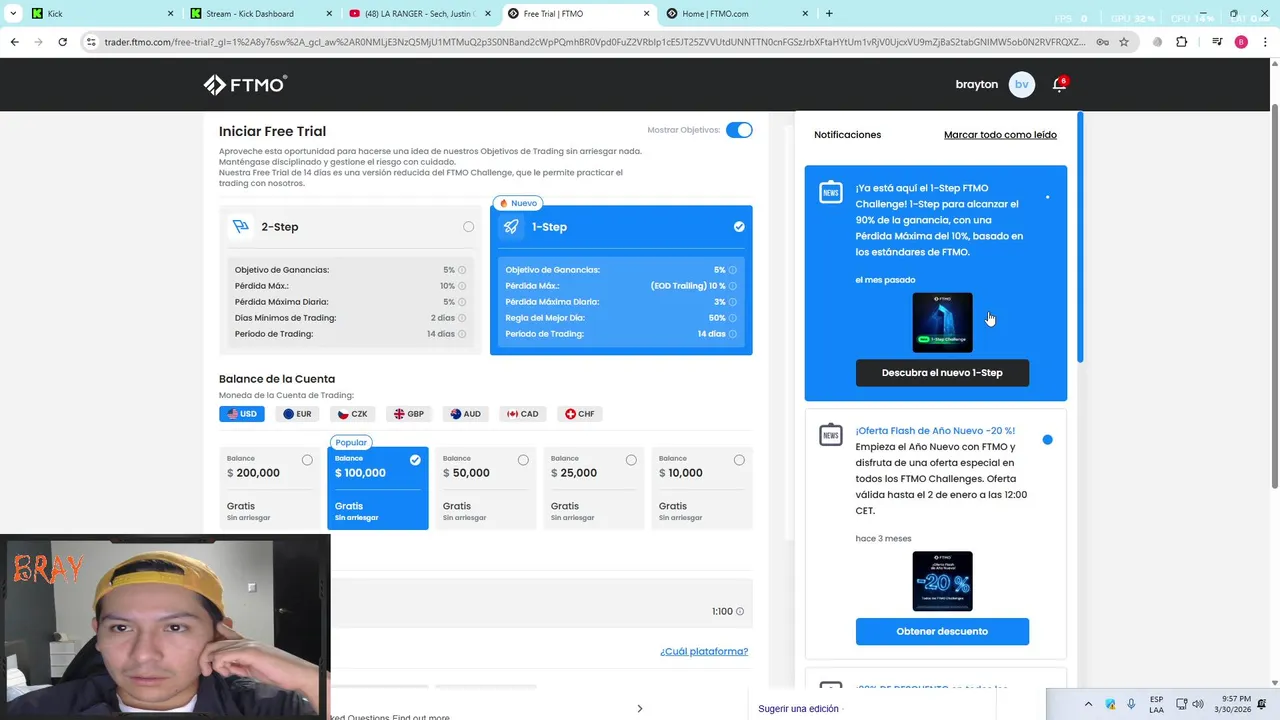
Task: Toggle the Mostrar Objetivos switch
Action: click(739, 130)
